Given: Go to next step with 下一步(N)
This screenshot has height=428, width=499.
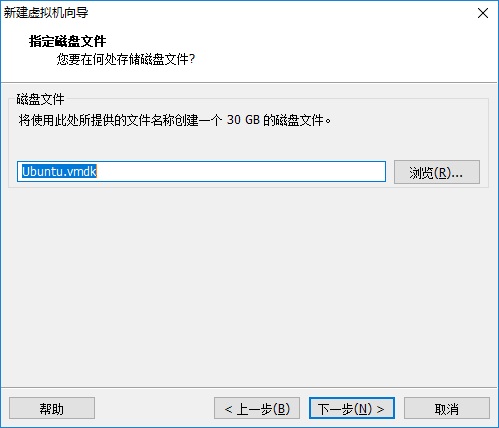Looking at the screenshot, I should [352, 408].
